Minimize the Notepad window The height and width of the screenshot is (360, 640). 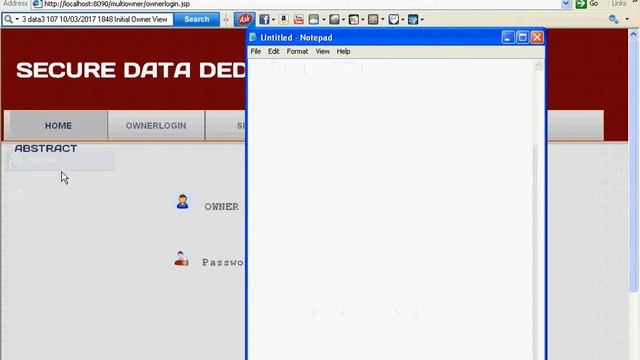[x=507, y=38]
